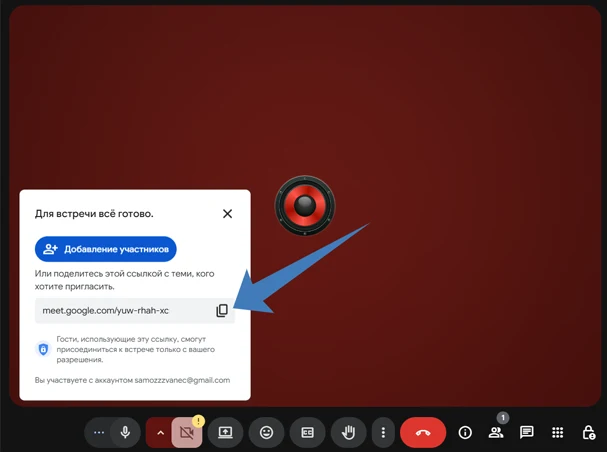Open audio options three-dots button
The image size is (607, 452).
click(99, 432)
